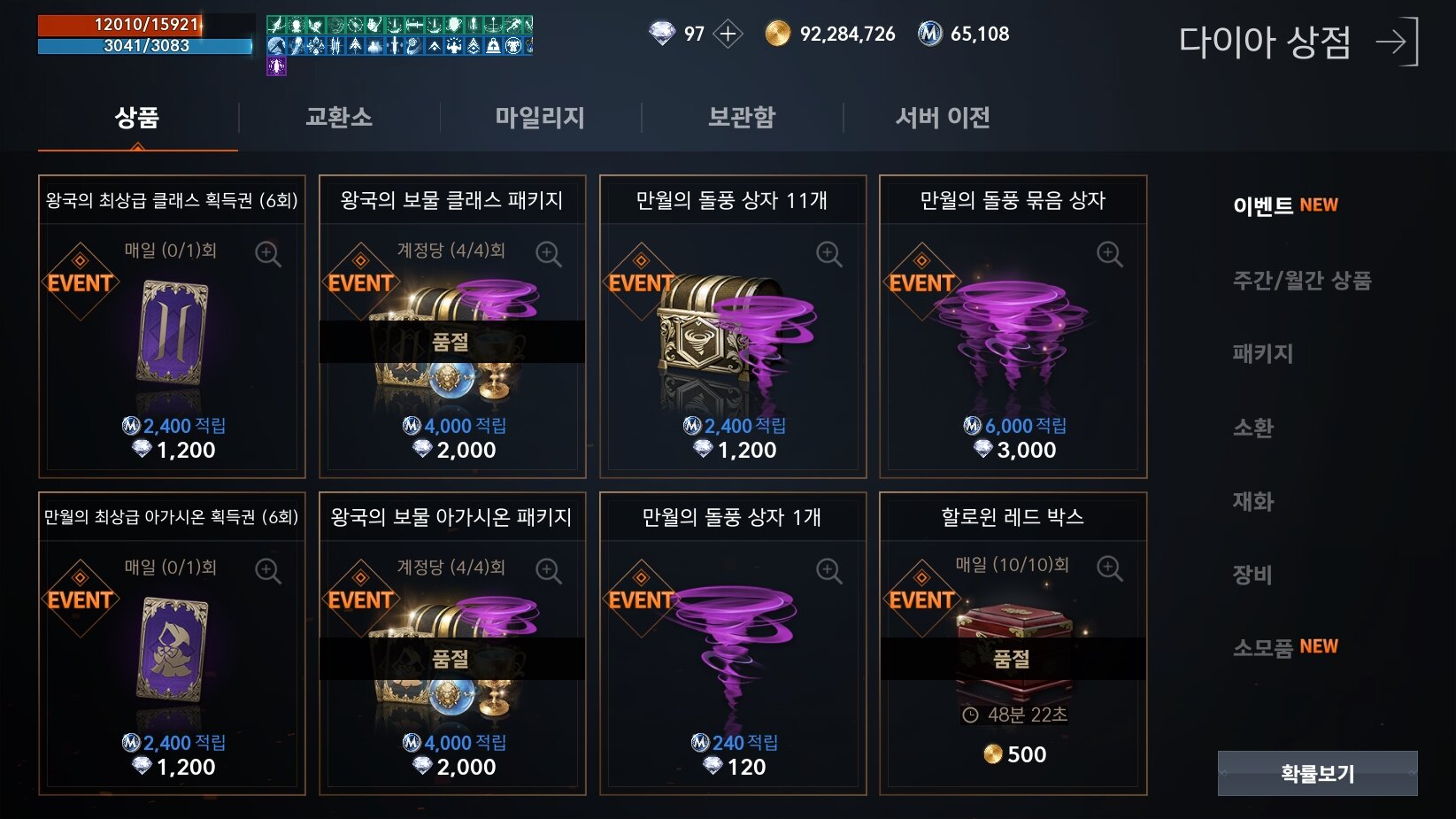Magnify 왕국의 최상급 클래스 획득권 item details
This screenshot has height=819, width=1456.
pos(268,254)
